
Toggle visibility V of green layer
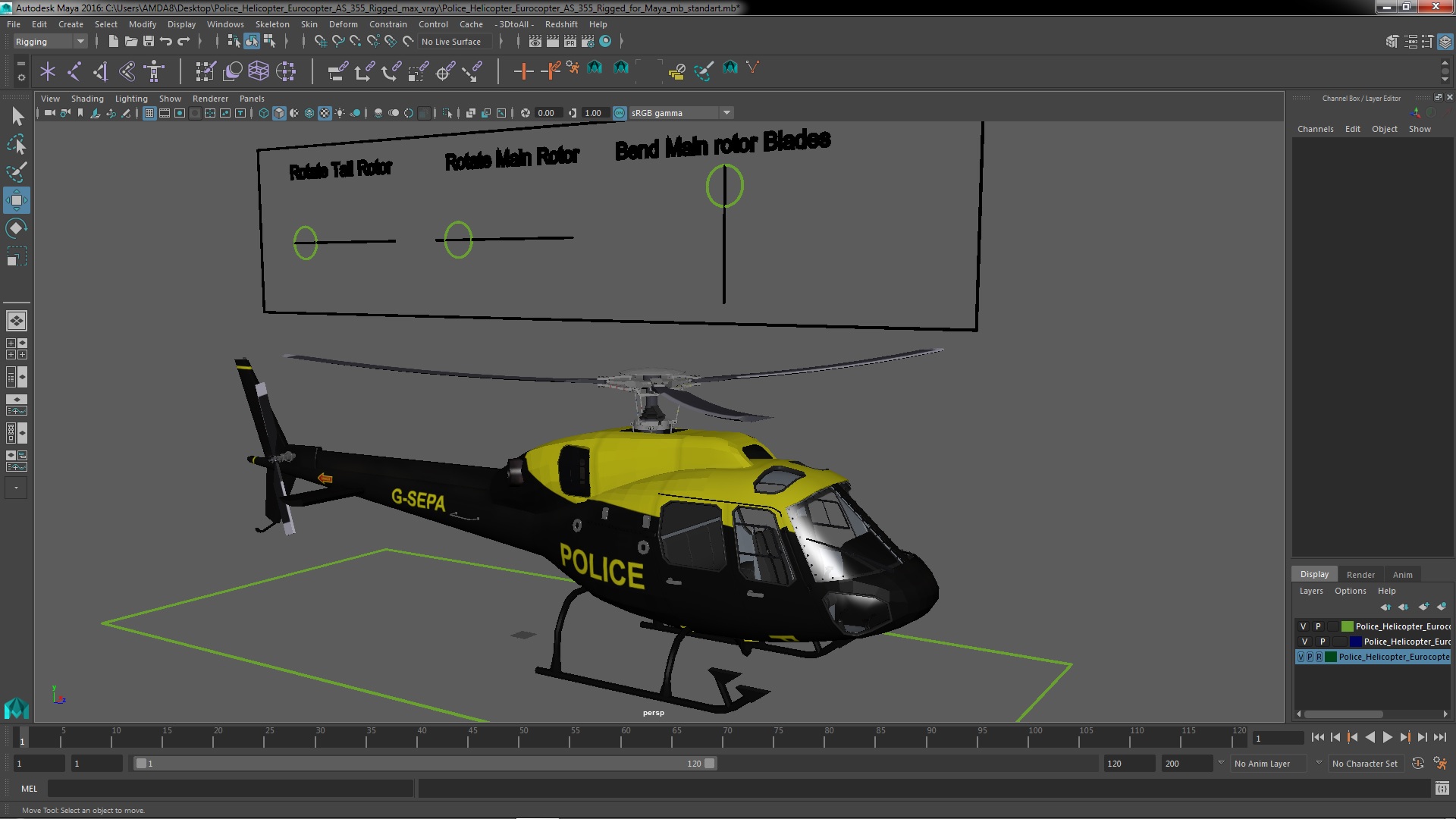tap(1303, 626)
